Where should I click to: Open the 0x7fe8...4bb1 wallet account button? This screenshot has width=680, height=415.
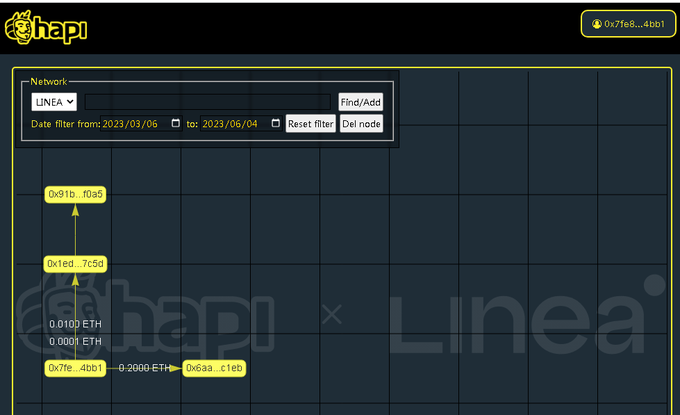click(x=628, y=24)
